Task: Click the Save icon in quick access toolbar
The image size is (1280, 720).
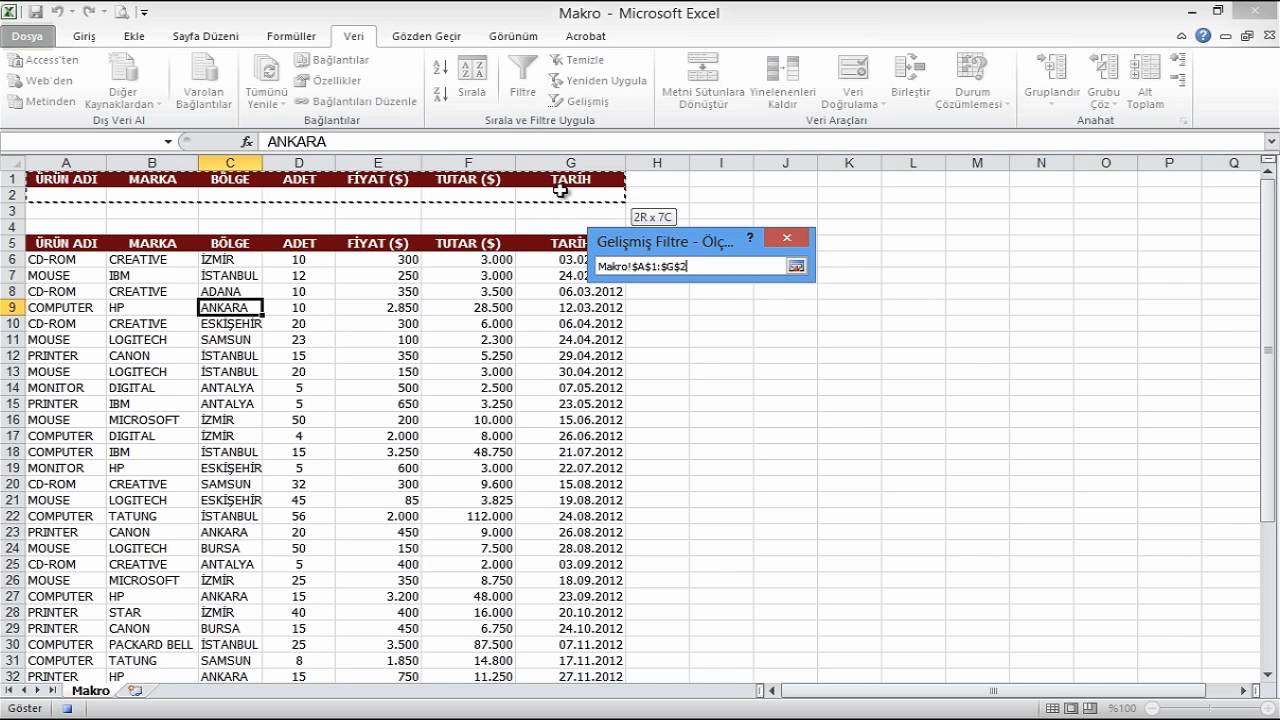Action: (x=36, y=13)
